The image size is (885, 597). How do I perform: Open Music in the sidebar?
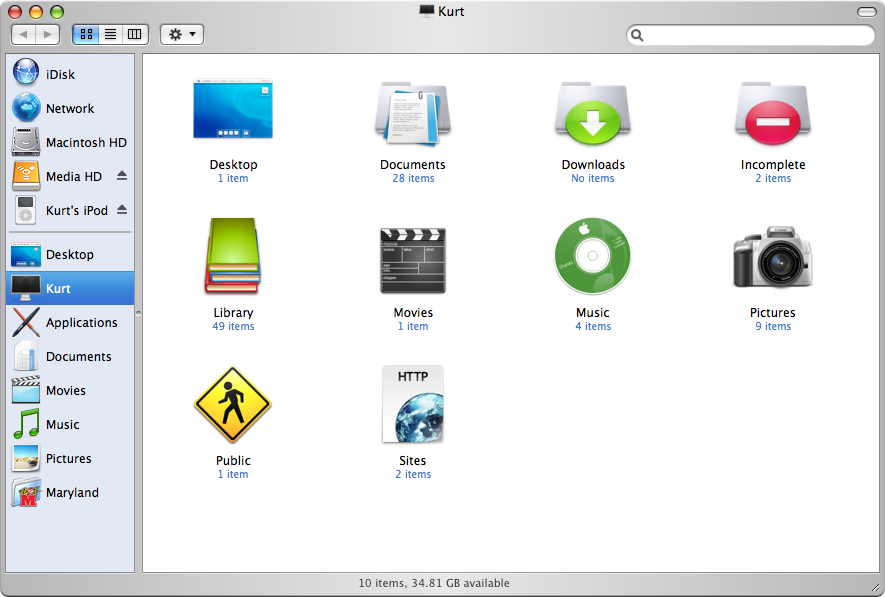(70, 424)
